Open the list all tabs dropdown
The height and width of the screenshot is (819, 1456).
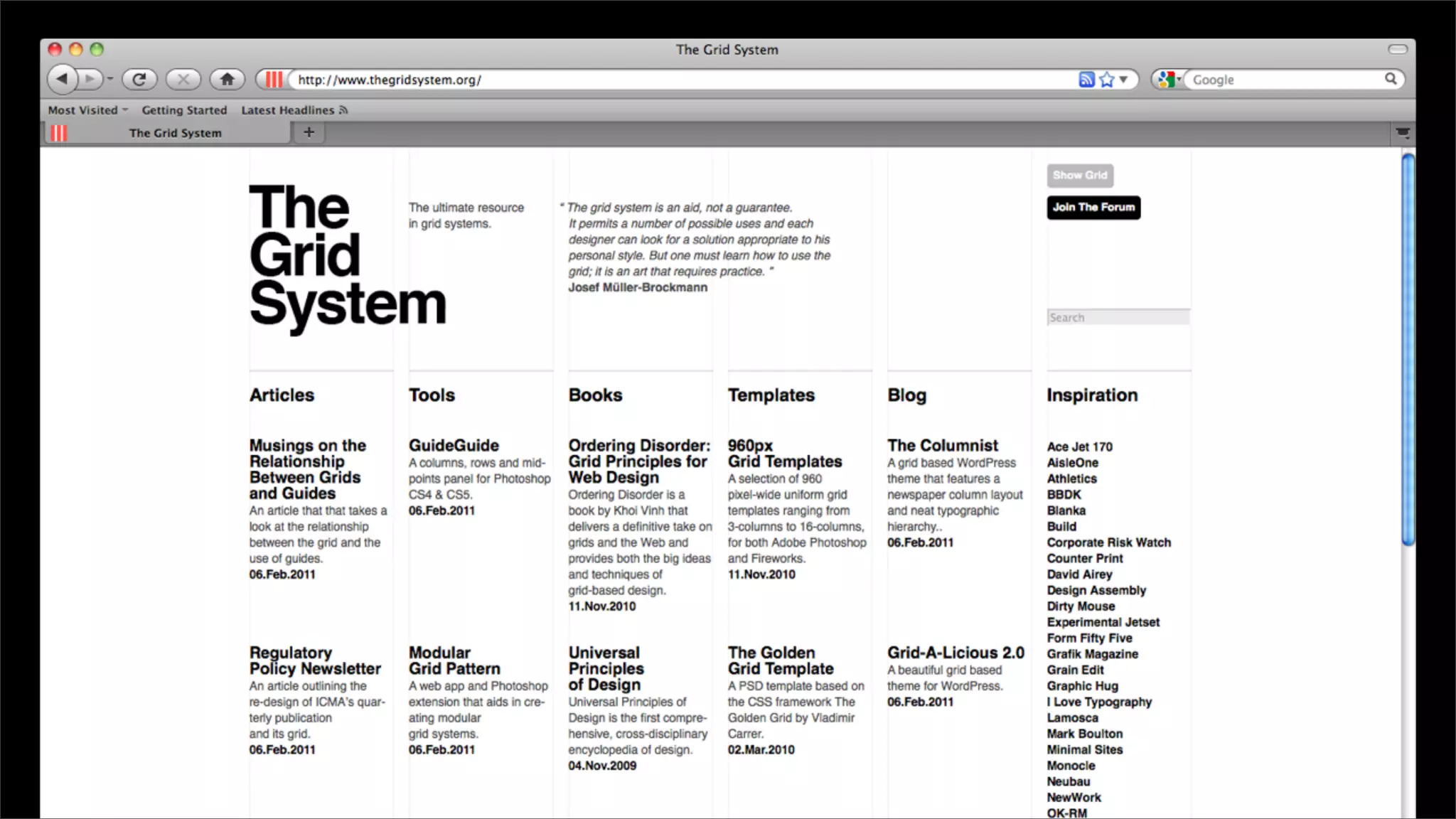tap(1402, 133)
